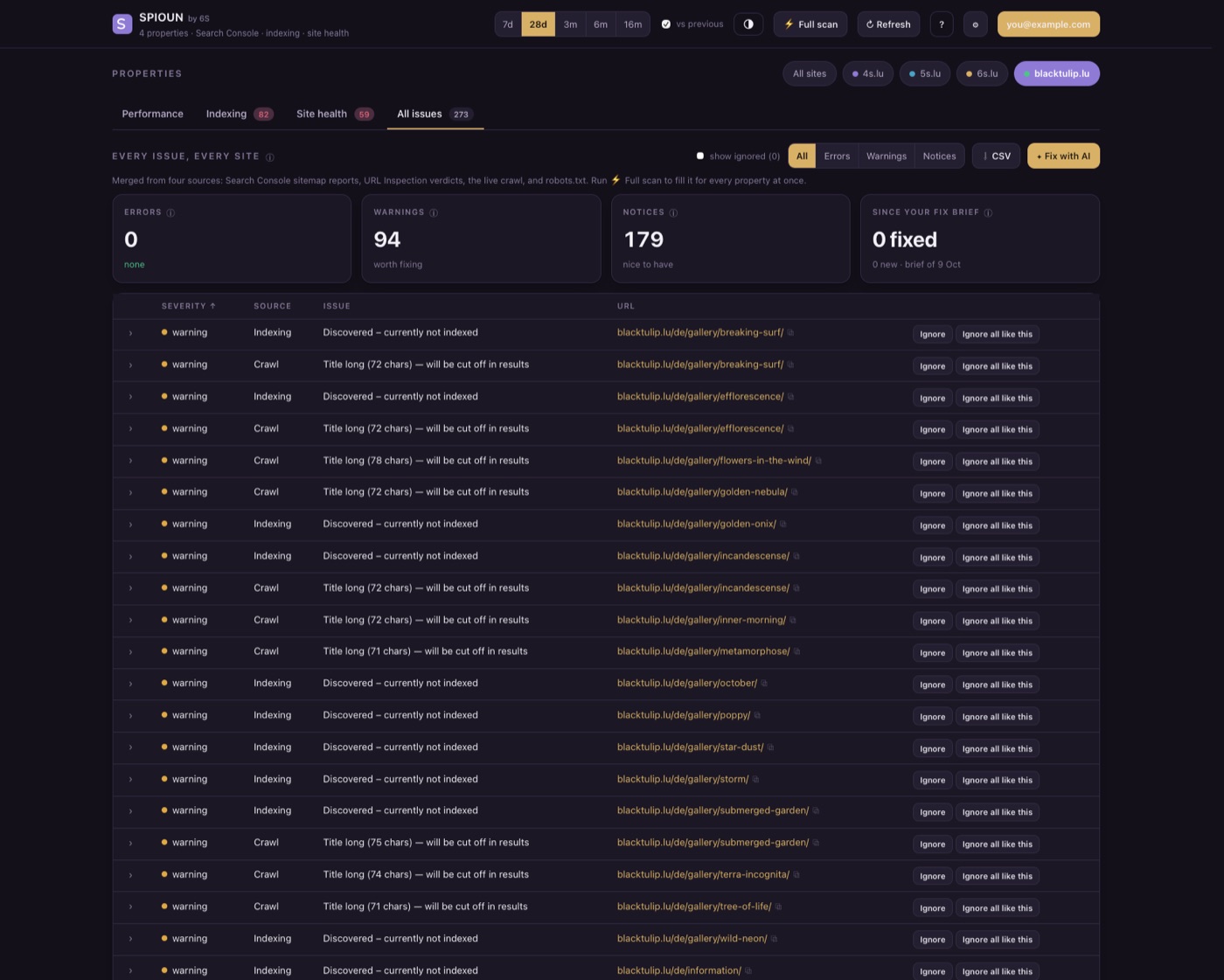This screenshot has height=980, width=1224.
Task: Open settings via the gear icon
Action: (976, 24)
